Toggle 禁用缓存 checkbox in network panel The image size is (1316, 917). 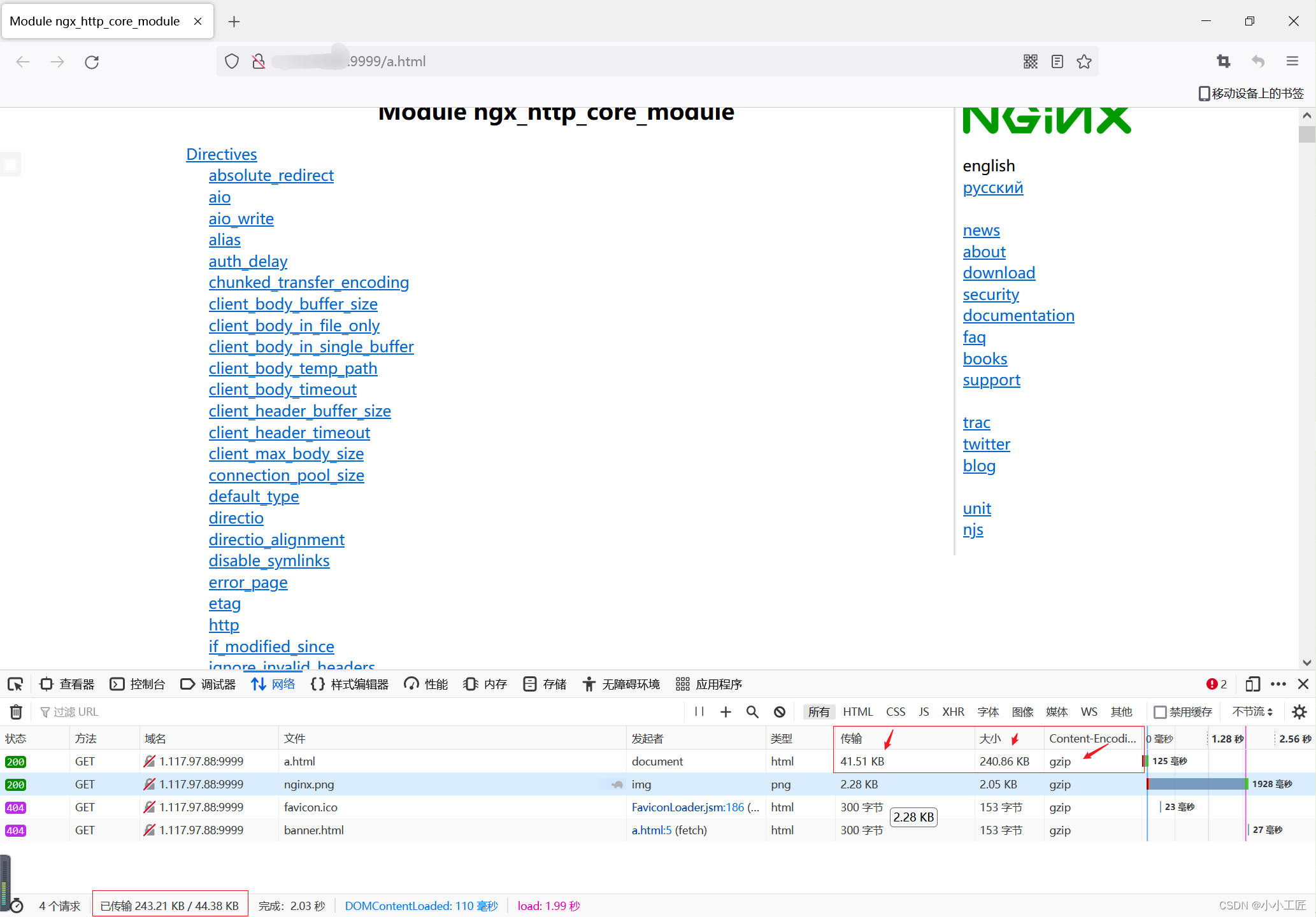[x=1163, y=711]
